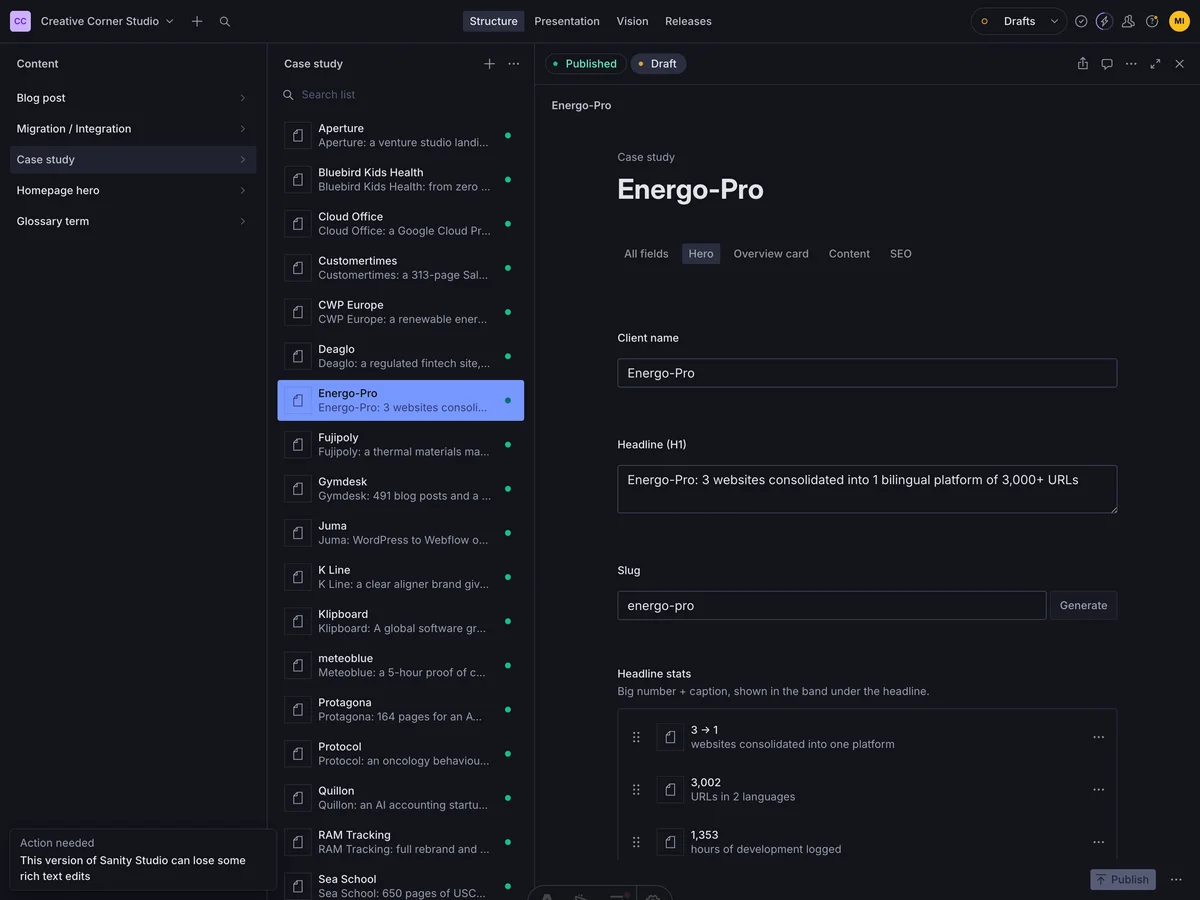The width and height of the screenshot is (1200, 900).
Task: Open the users presence icon in top bar
Action: 1128,21
